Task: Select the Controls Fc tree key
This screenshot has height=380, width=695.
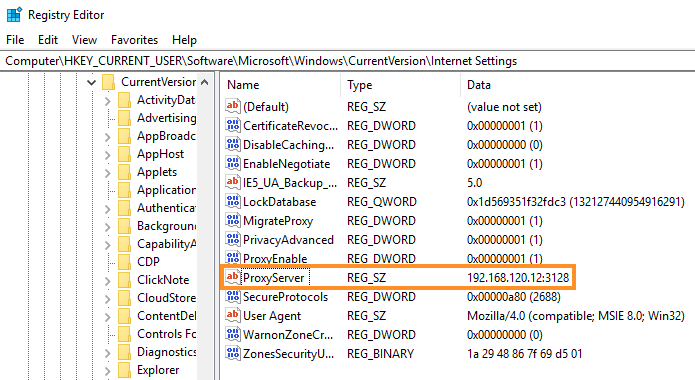Action: click(x=167, y=334)
